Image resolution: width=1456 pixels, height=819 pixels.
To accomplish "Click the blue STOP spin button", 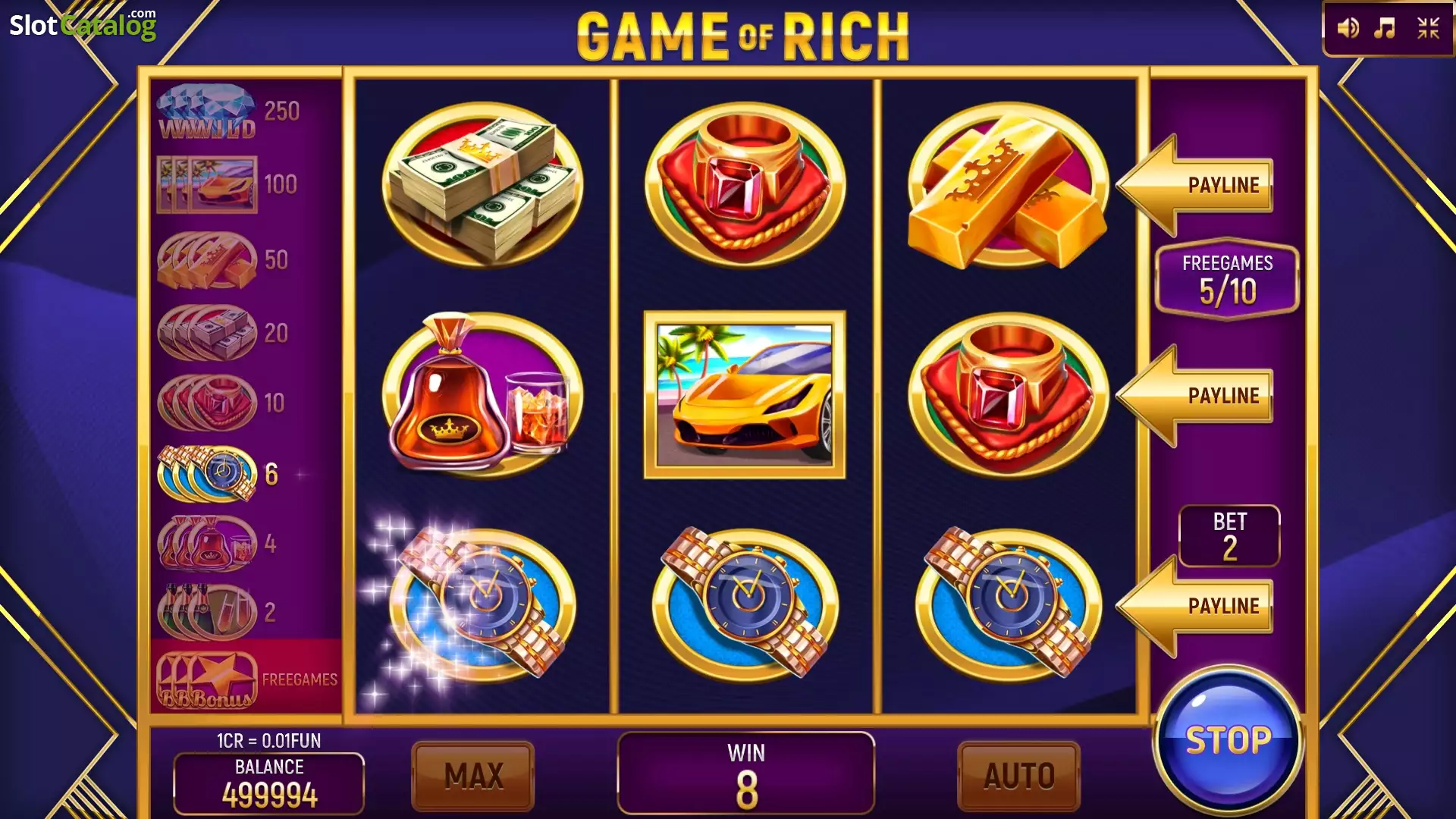I will click(x=1228, y=740).
